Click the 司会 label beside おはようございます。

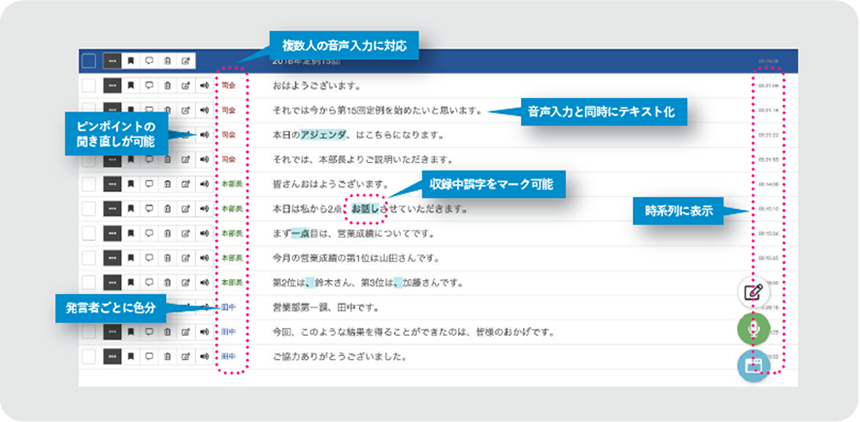228,86
